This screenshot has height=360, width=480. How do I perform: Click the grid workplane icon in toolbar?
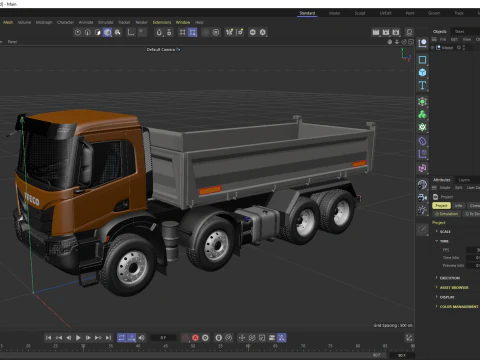[182, 32]
